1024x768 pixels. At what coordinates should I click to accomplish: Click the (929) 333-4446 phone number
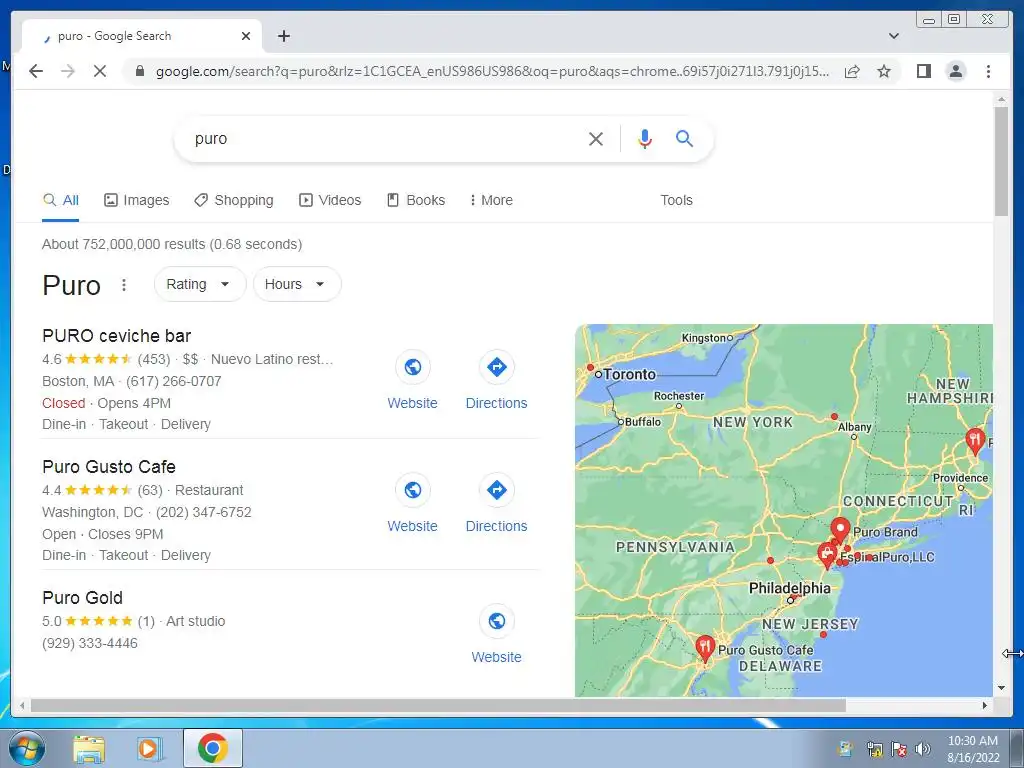point(89,643)
